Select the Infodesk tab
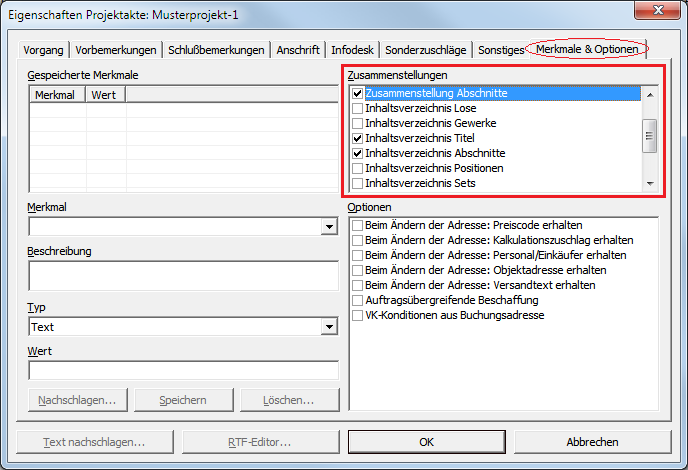This screenshot has width=688, height=470. [x=353, y=49]
